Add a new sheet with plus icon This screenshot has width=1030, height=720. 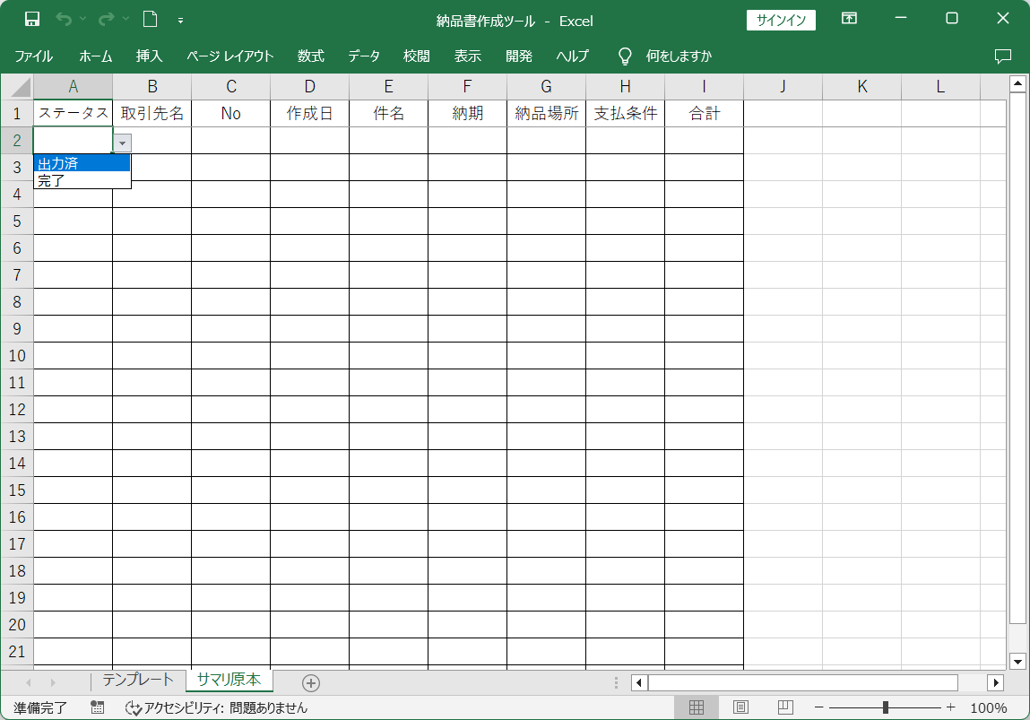click(x=311, y=683)
